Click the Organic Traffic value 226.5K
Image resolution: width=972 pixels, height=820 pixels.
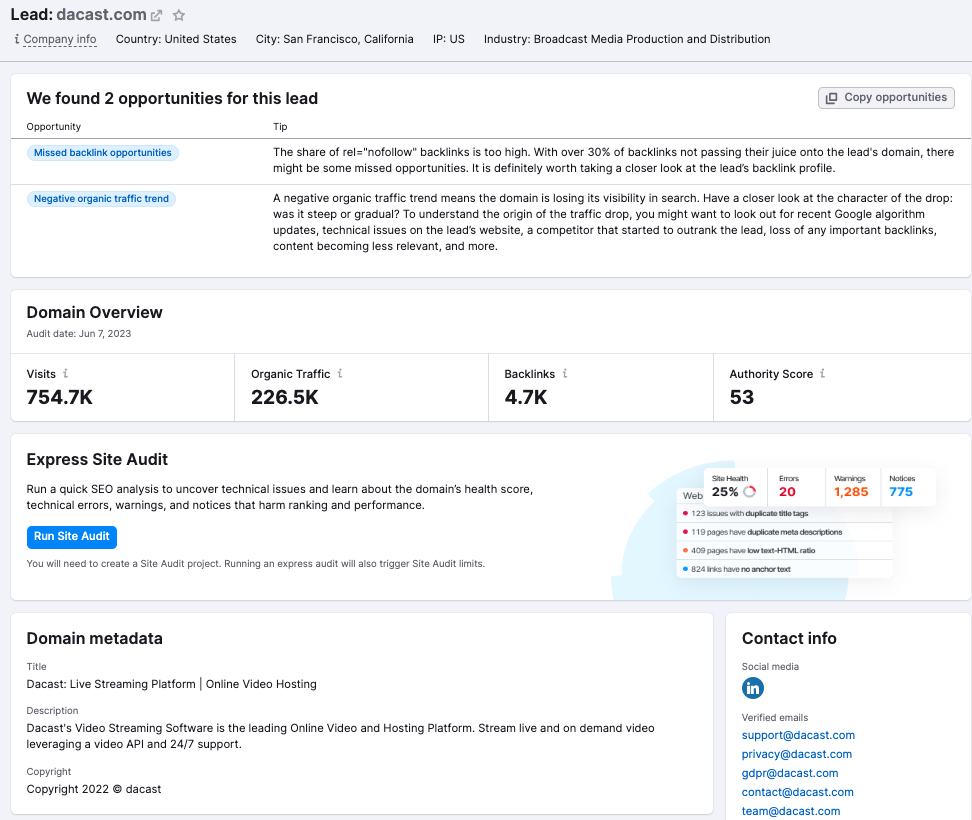pyautogui.click(x=285, y=397)
